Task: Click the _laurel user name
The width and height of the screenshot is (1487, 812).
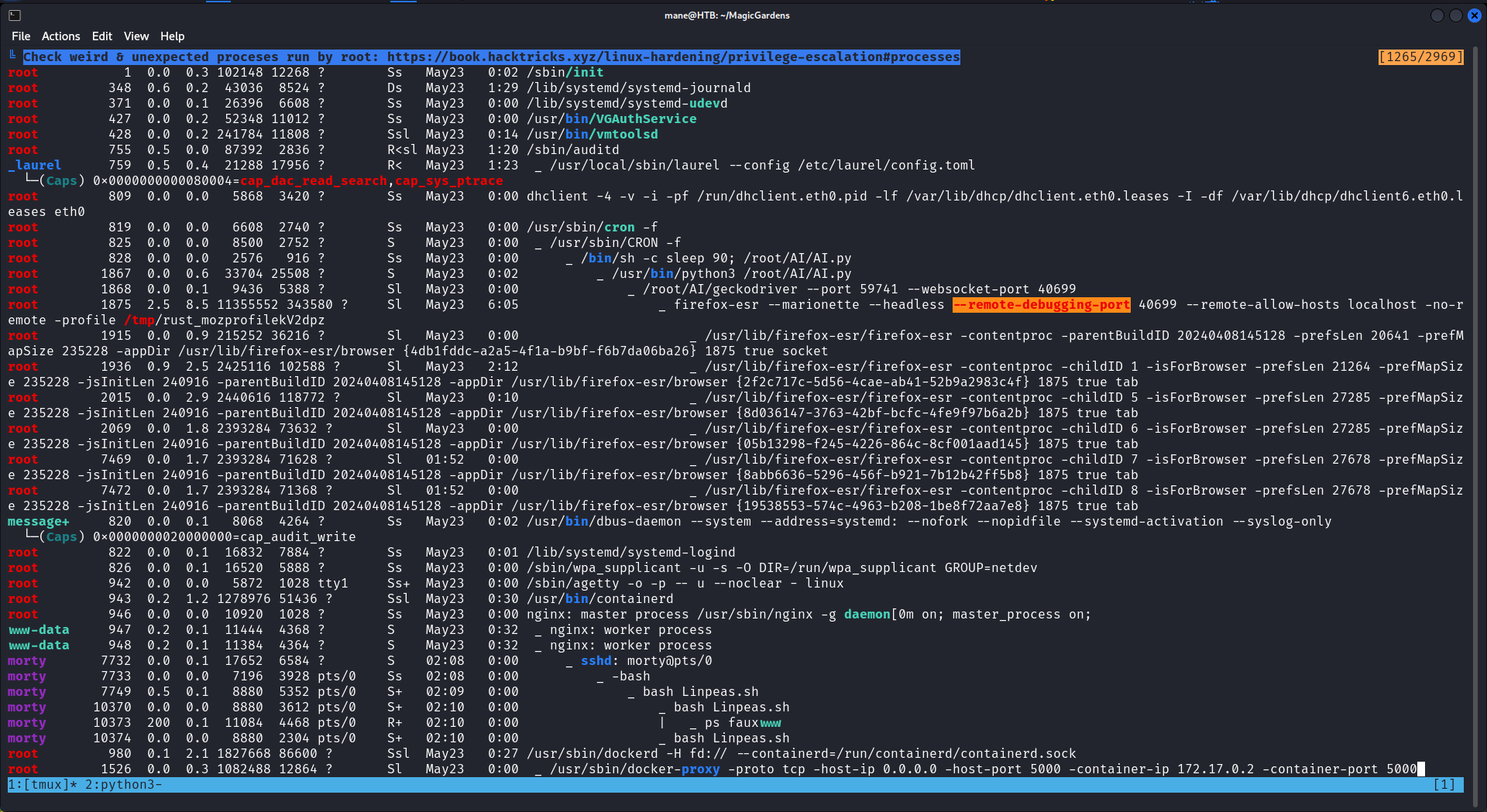Action: 34,165
